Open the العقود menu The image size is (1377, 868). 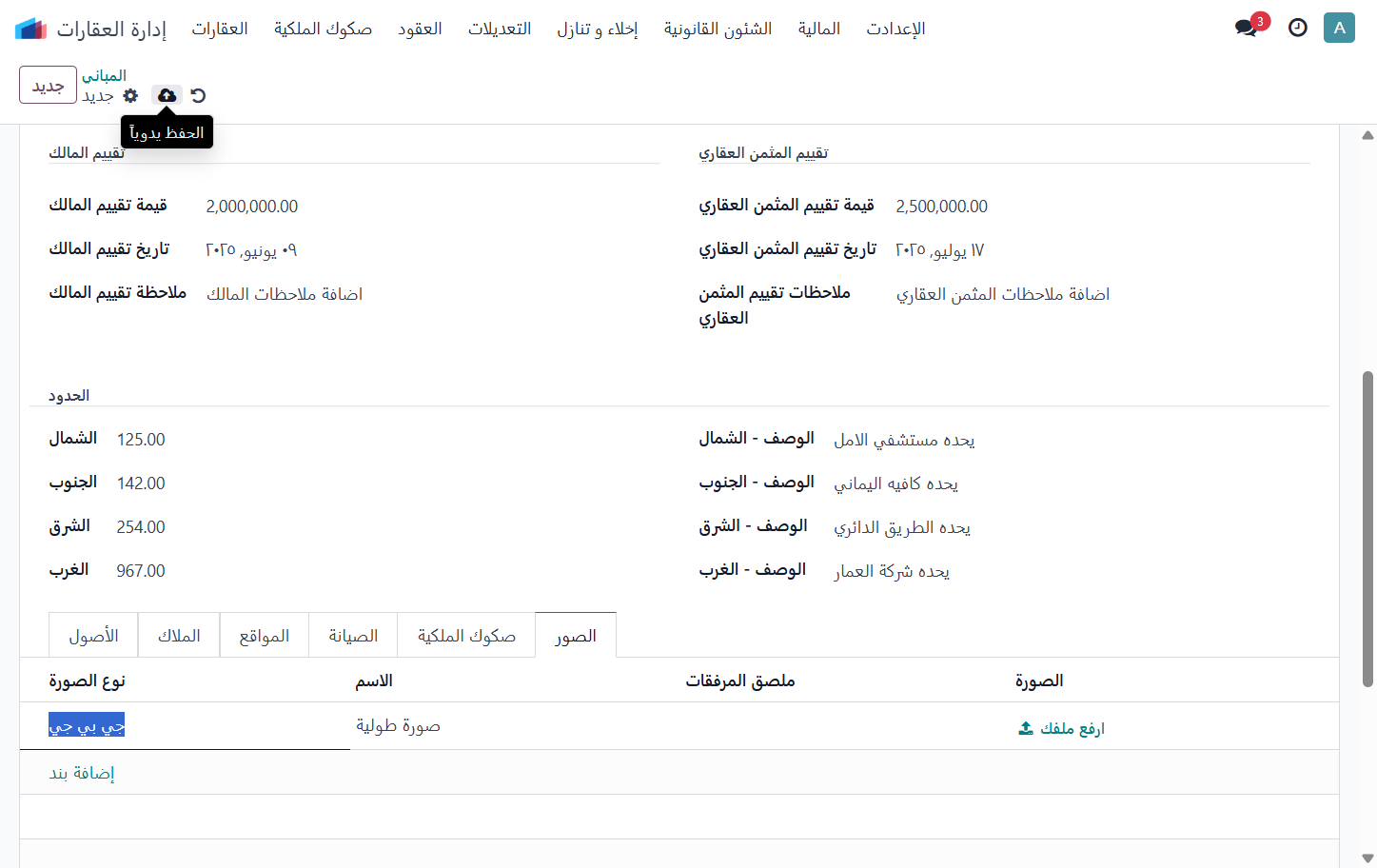click(x=420, y=29)
